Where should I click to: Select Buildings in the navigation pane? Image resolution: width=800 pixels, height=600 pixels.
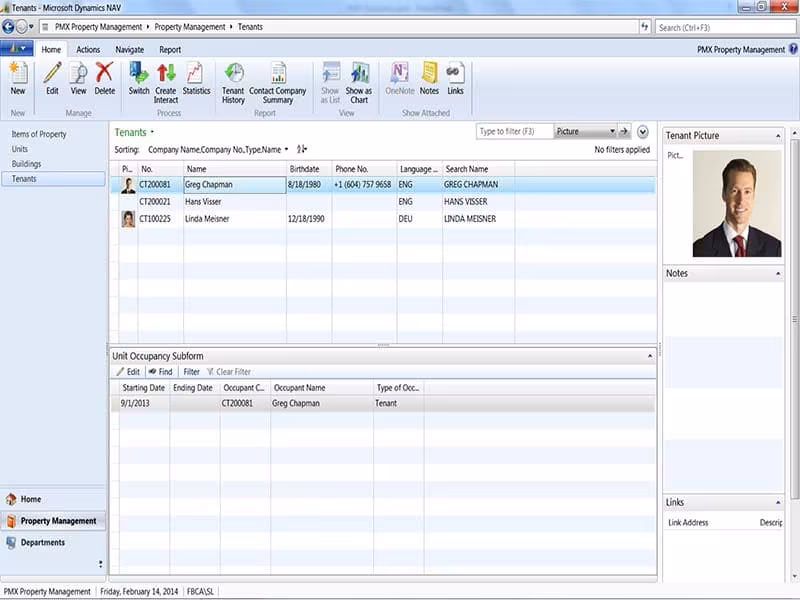(27, 164)
